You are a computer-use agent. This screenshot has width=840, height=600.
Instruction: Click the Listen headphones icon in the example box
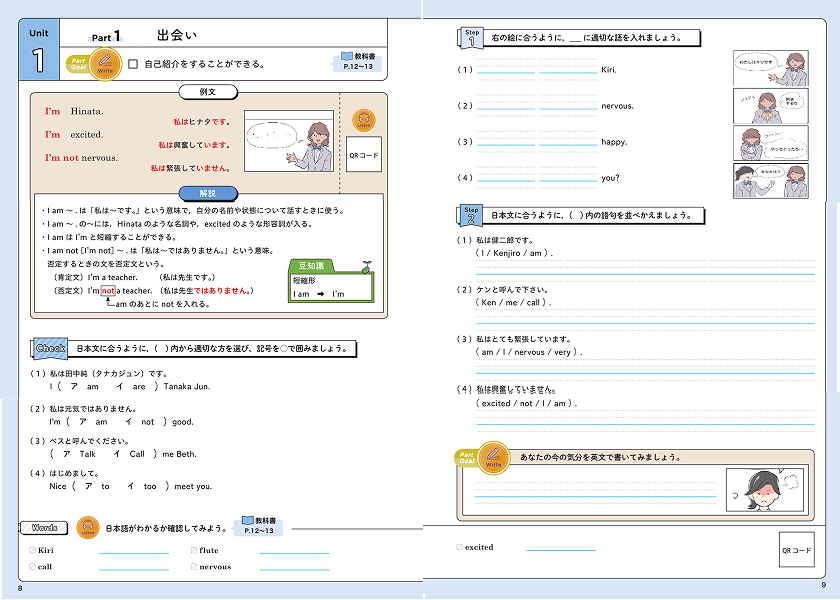364,121
